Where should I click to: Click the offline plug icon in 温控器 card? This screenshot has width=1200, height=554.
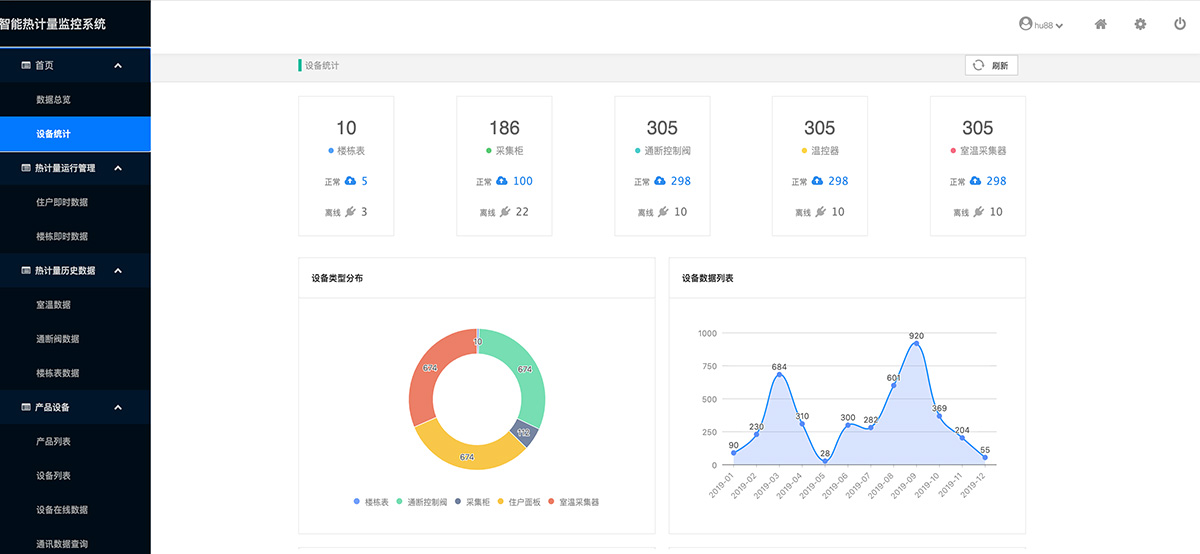tap(821, 212)
